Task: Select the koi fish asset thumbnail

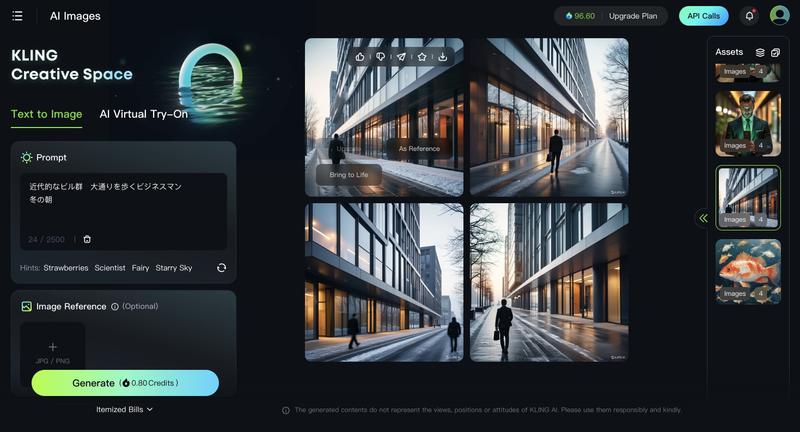Action: (x=748, y=272)
